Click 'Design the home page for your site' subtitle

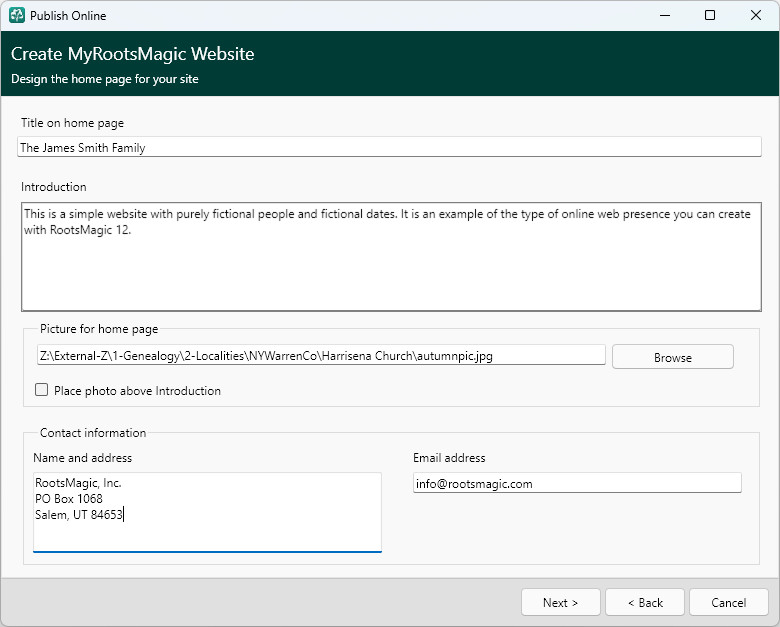[104, 79]
